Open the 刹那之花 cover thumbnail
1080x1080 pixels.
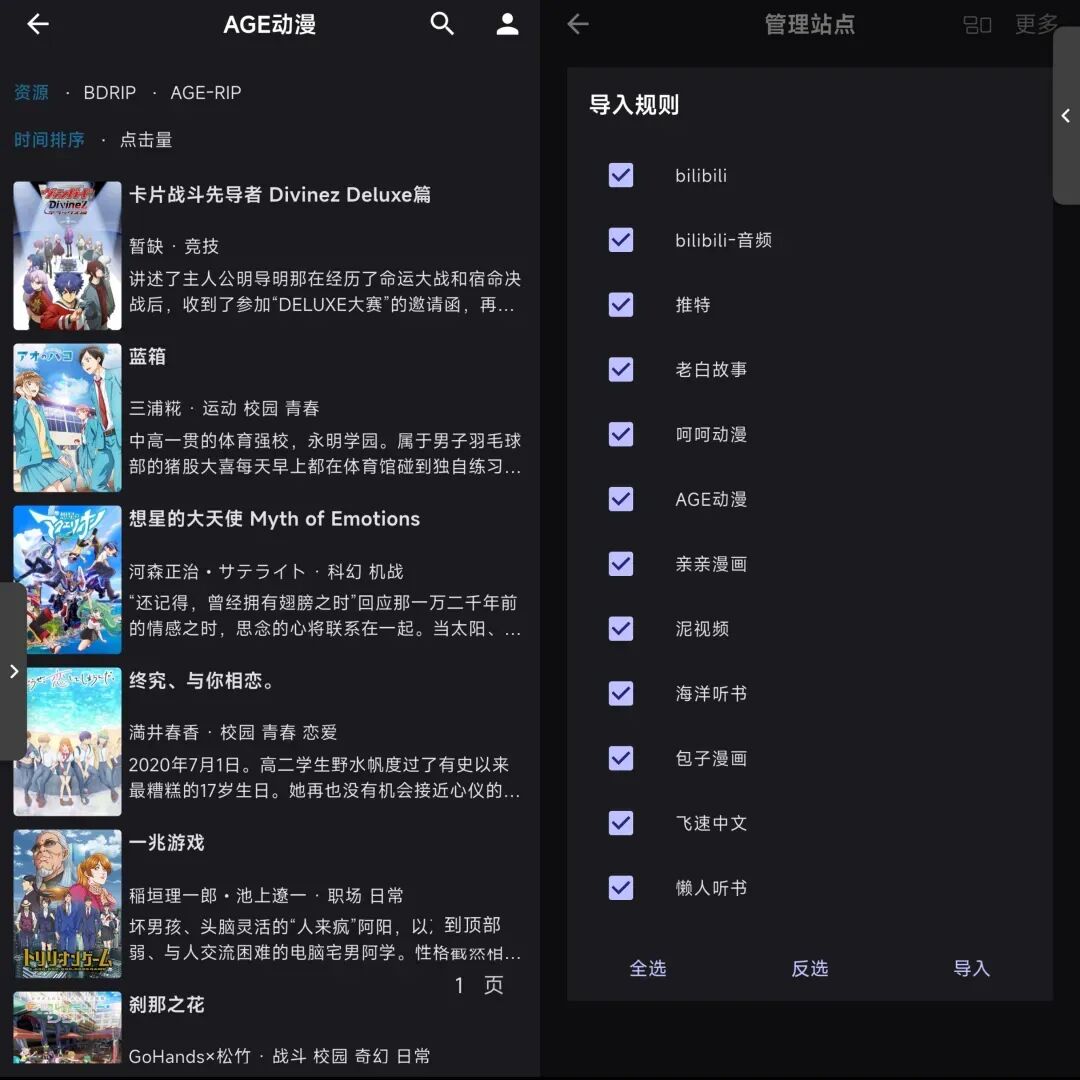68,1027
